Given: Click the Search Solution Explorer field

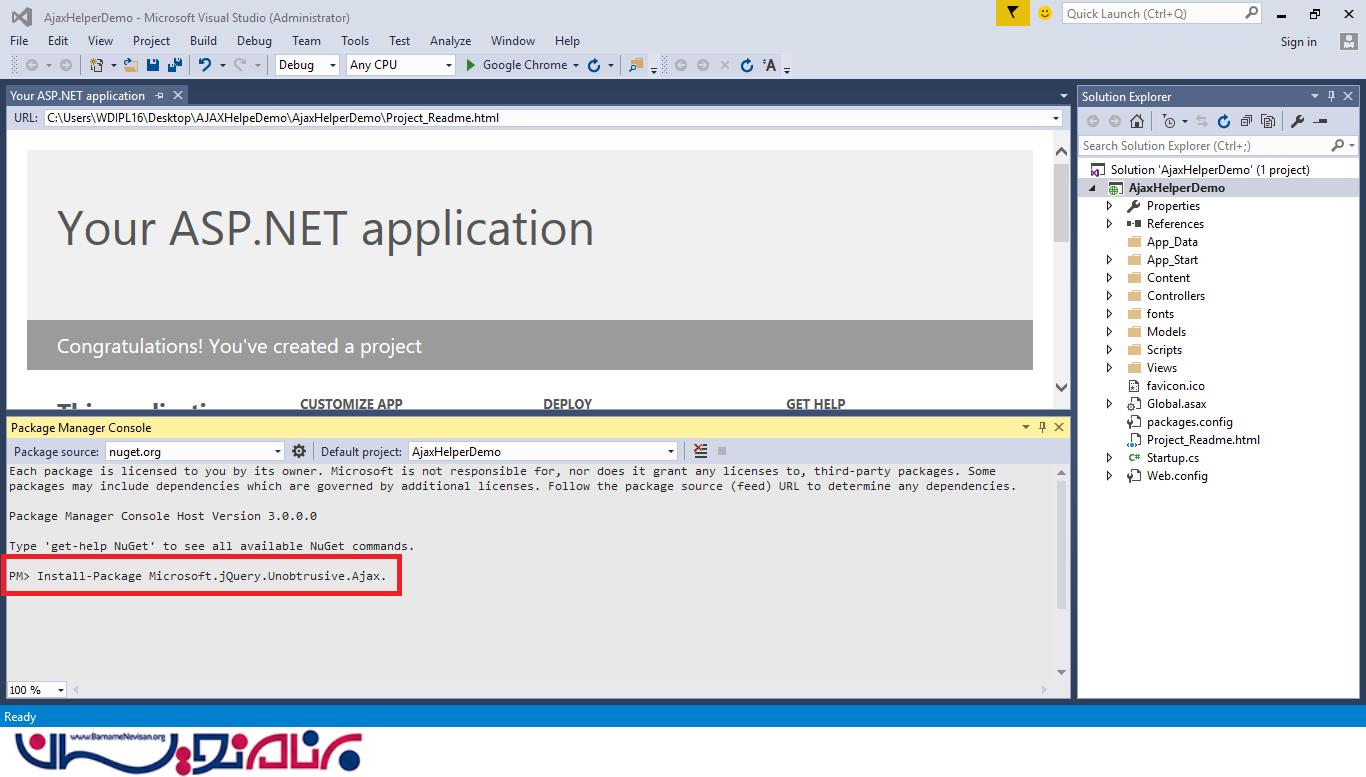Looking at the screenshot, I should [x=1204, y=146].
